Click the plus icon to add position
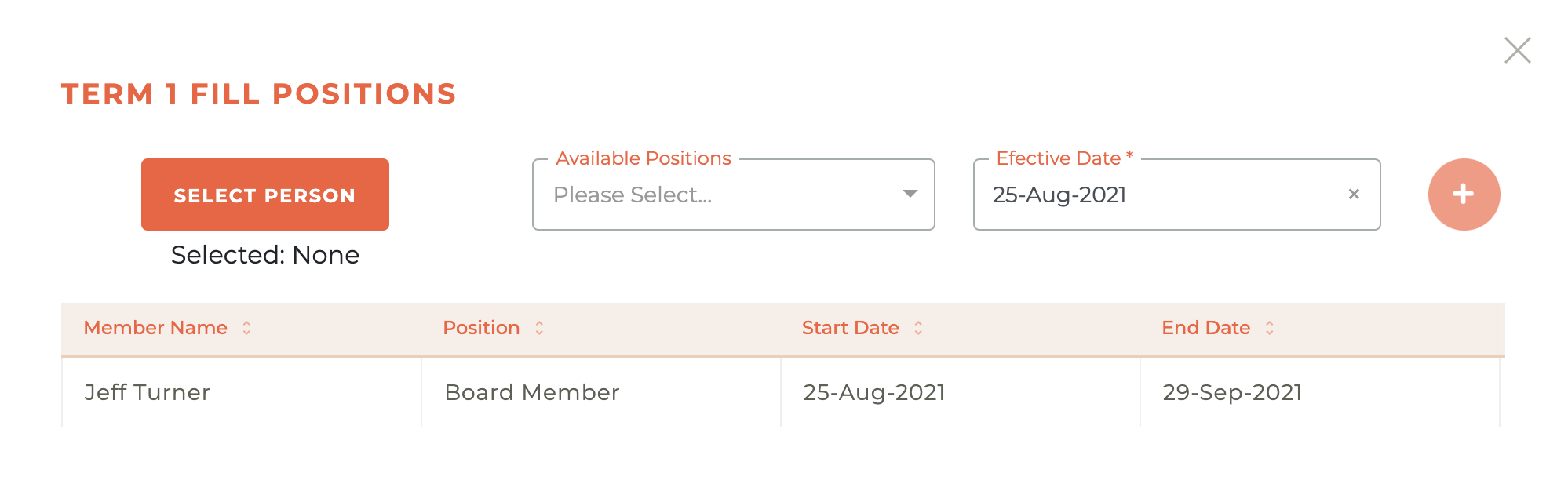 click(x=1463, y=194)
